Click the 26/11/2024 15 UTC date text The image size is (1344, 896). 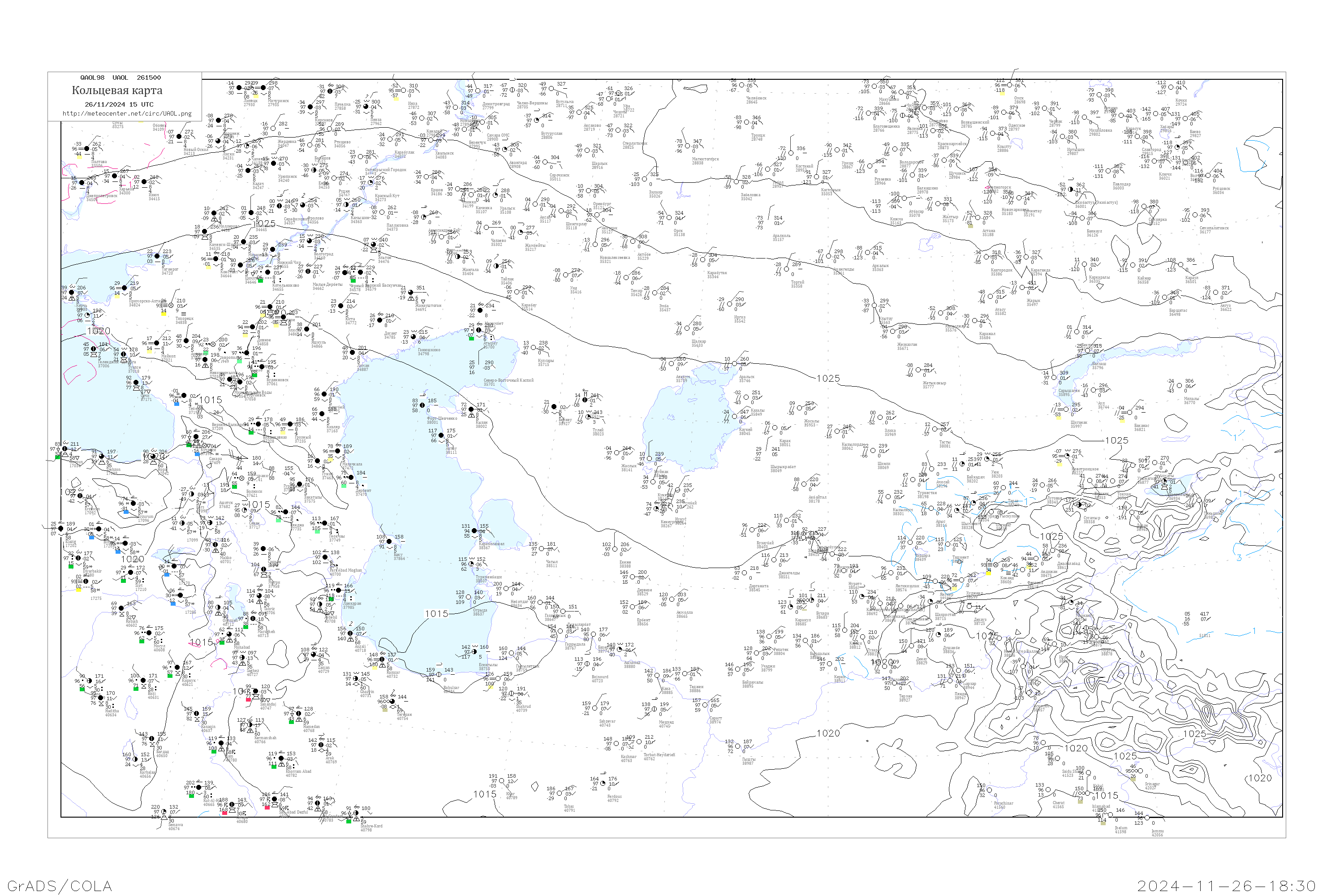(119, 104)
